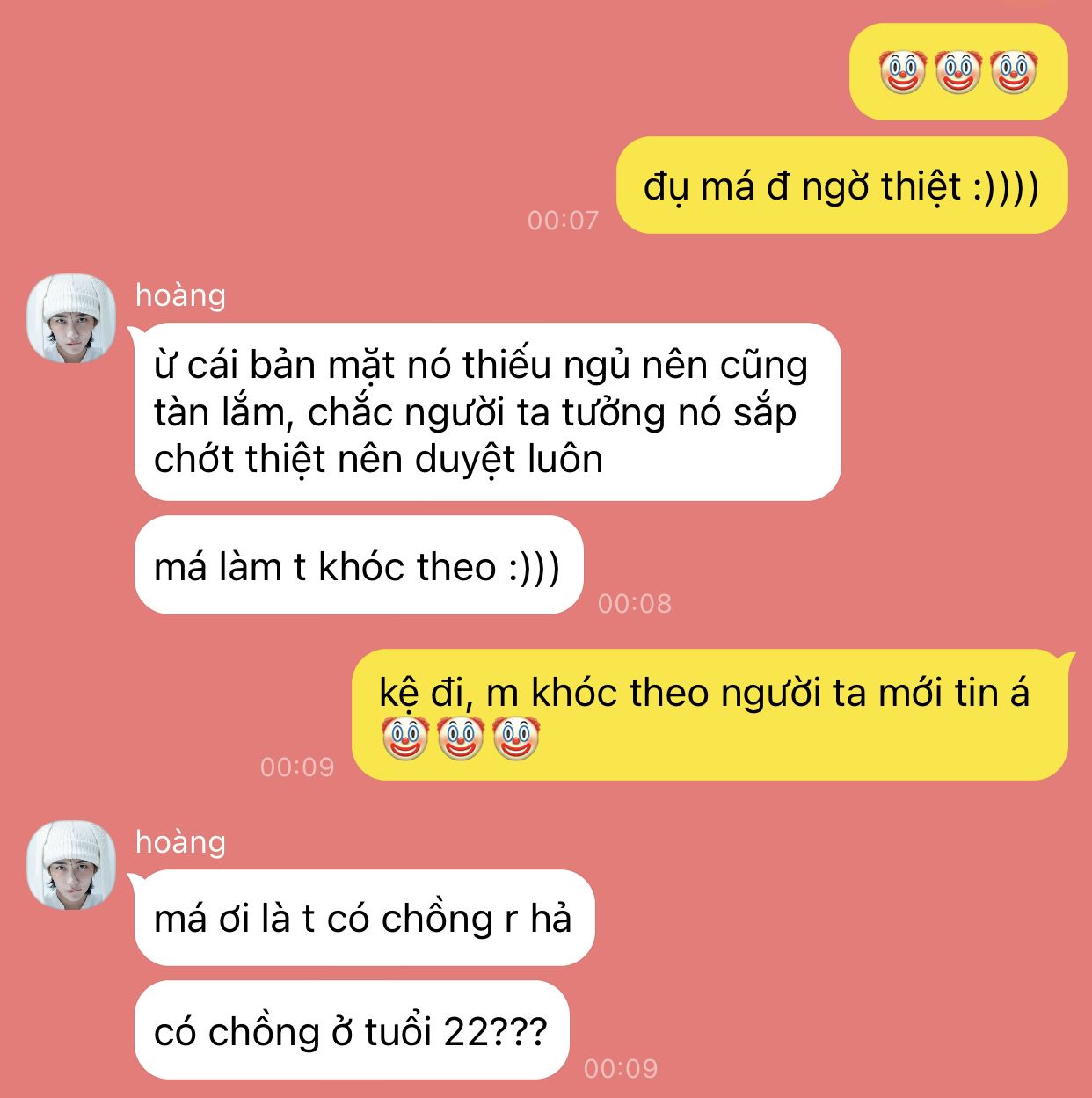Click second clown emoji under "kệ đi" text
Viewport: 1092px width, 1098px height.
click(x=461, y=738)
